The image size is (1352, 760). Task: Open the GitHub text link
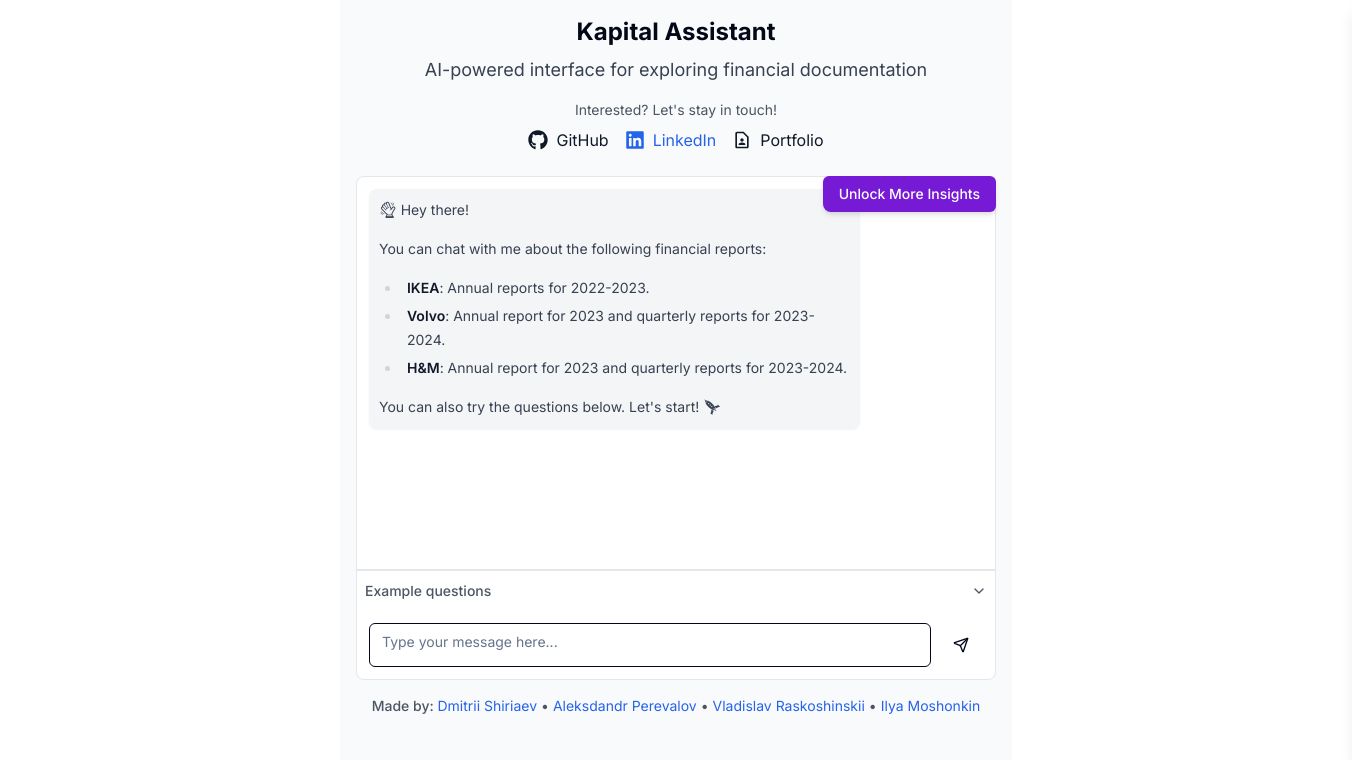point(582,140)
